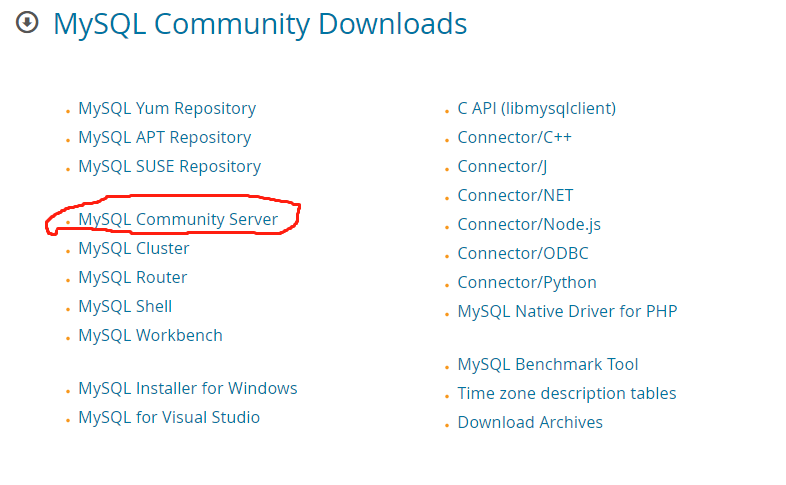Open the MySQL Yum Repository link
The width and height of the screenshot is (786, 485).
pyautogui.click(x=167, y=109)
